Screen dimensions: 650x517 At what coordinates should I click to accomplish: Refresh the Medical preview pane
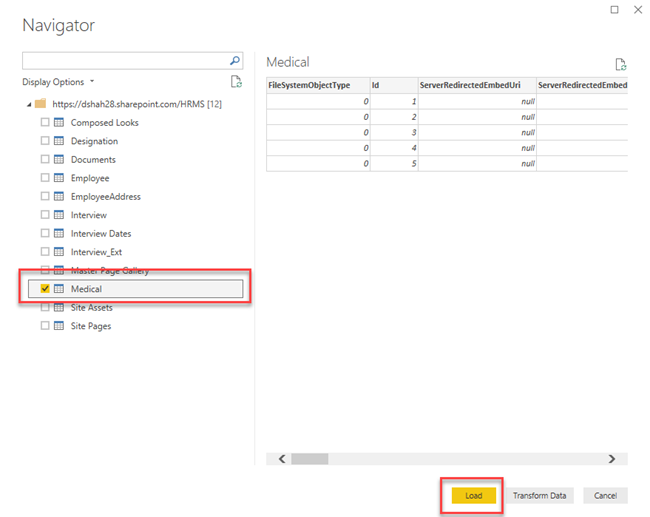coord(621,64)
